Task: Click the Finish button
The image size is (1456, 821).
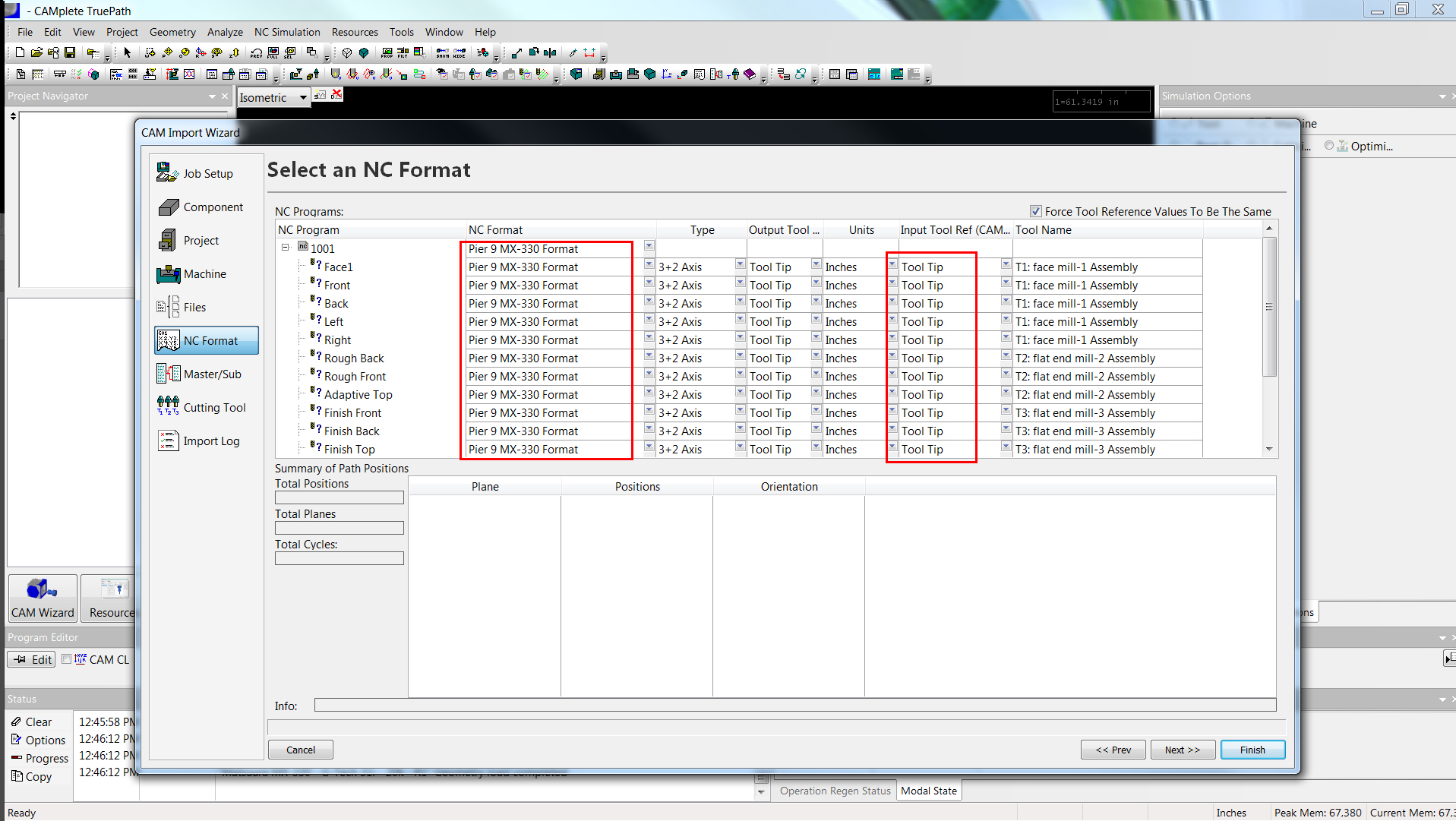Action: click(x=1253, y=750)
